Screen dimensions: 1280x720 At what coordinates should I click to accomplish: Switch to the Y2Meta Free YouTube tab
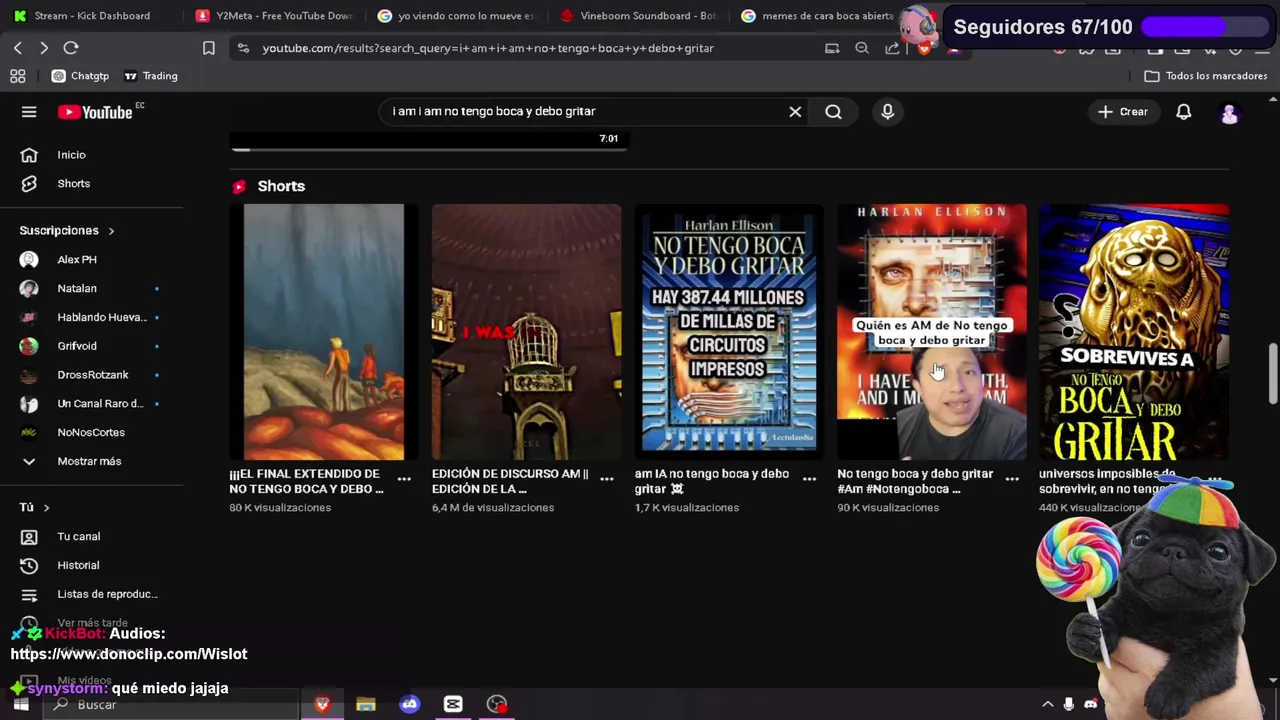tap(276, 16)
